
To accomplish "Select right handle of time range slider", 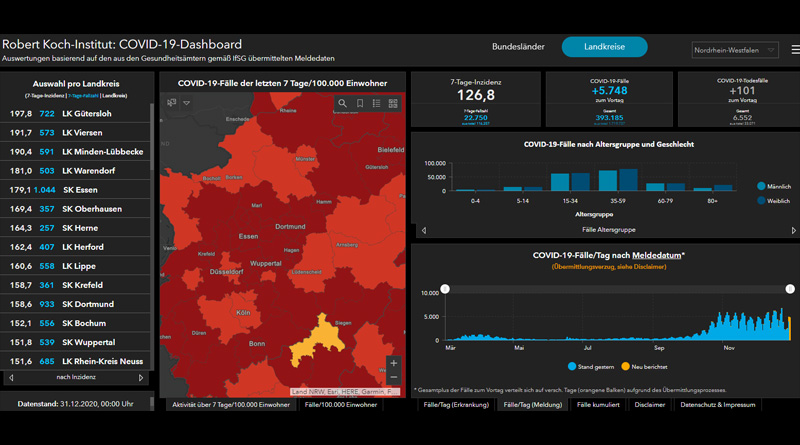I will (790, 289).
